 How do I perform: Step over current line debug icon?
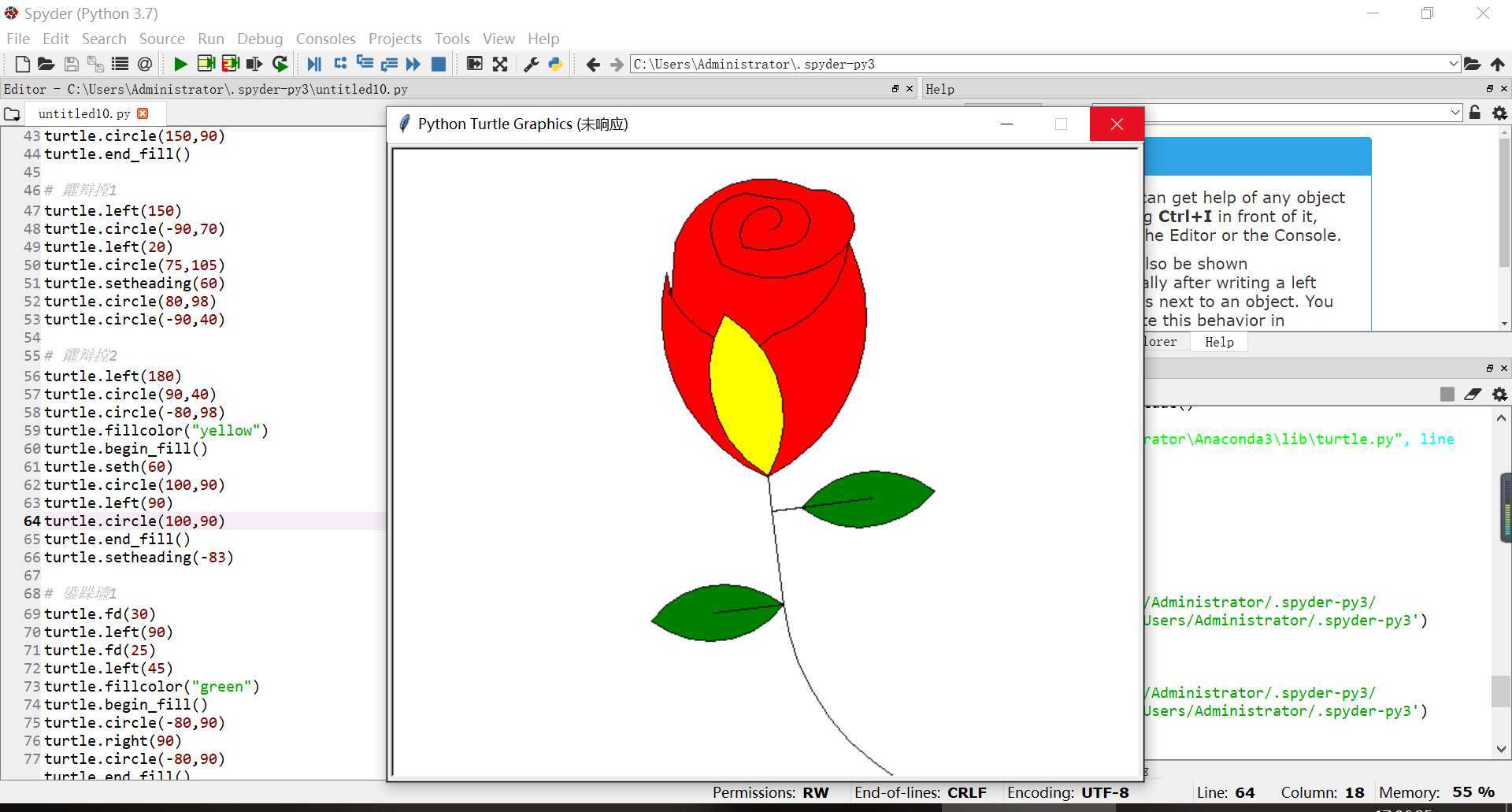pos(340,64)
